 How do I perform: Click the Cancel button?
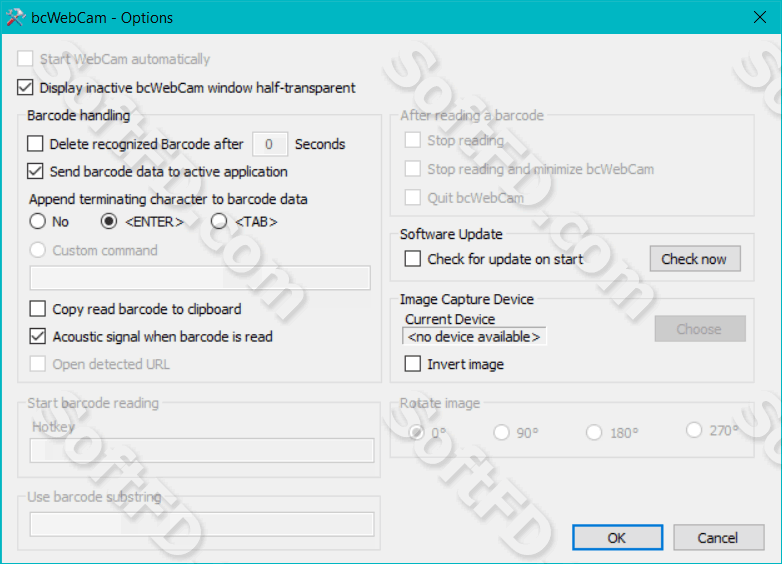click(718, 538)
